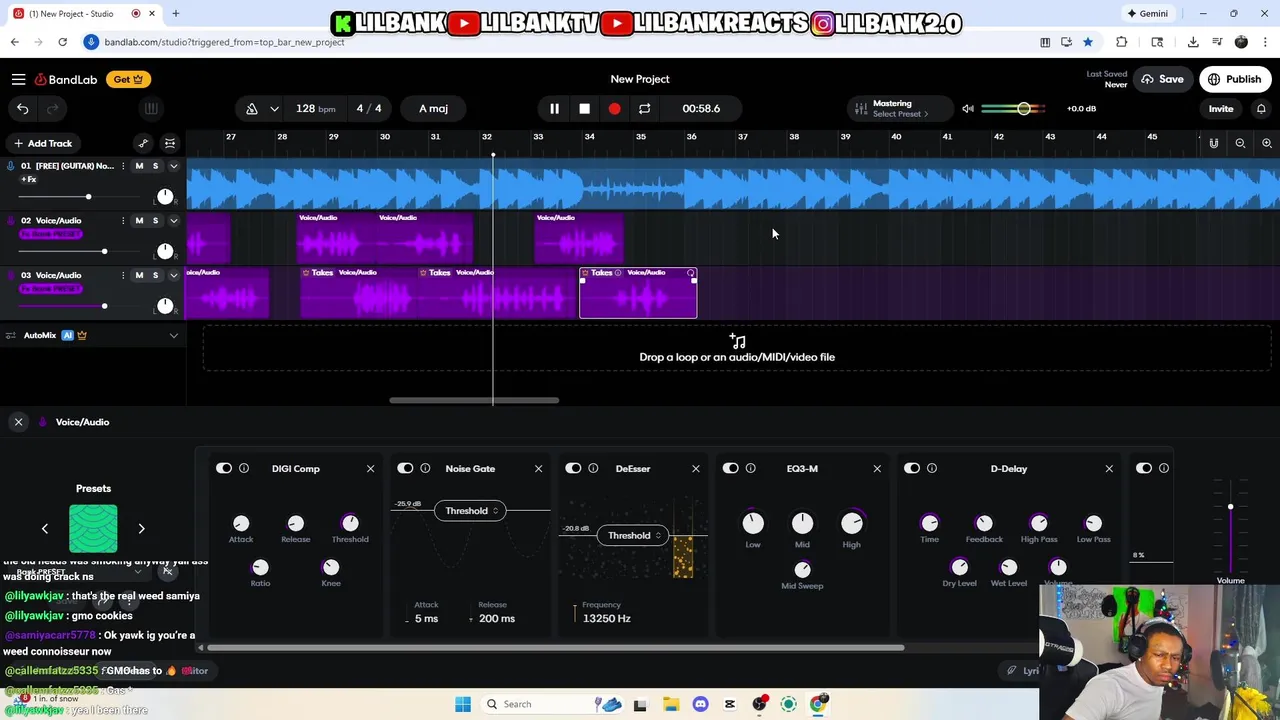Solo track 01 guitar
1280x720 pixels.
click(x=155, y=166)
